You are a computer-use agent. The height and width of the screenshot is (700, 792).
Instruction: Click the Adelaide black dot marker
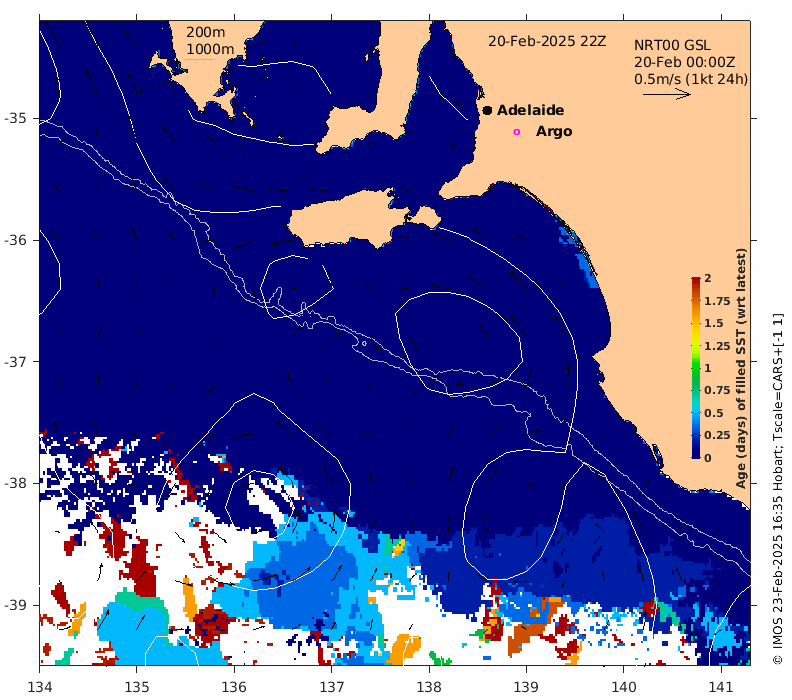[x=487, y=110]
